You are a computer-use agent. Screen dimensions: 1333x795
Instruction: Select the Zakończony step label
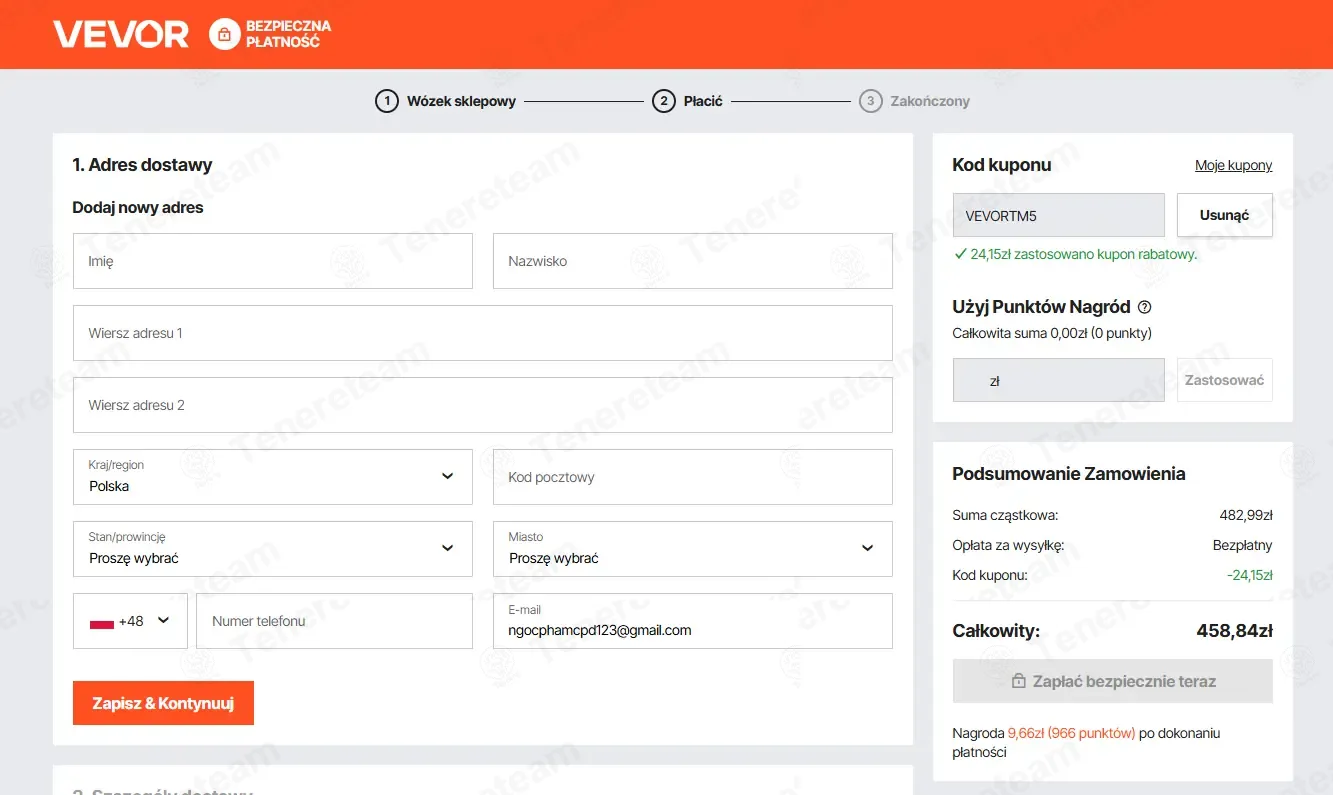930,101
